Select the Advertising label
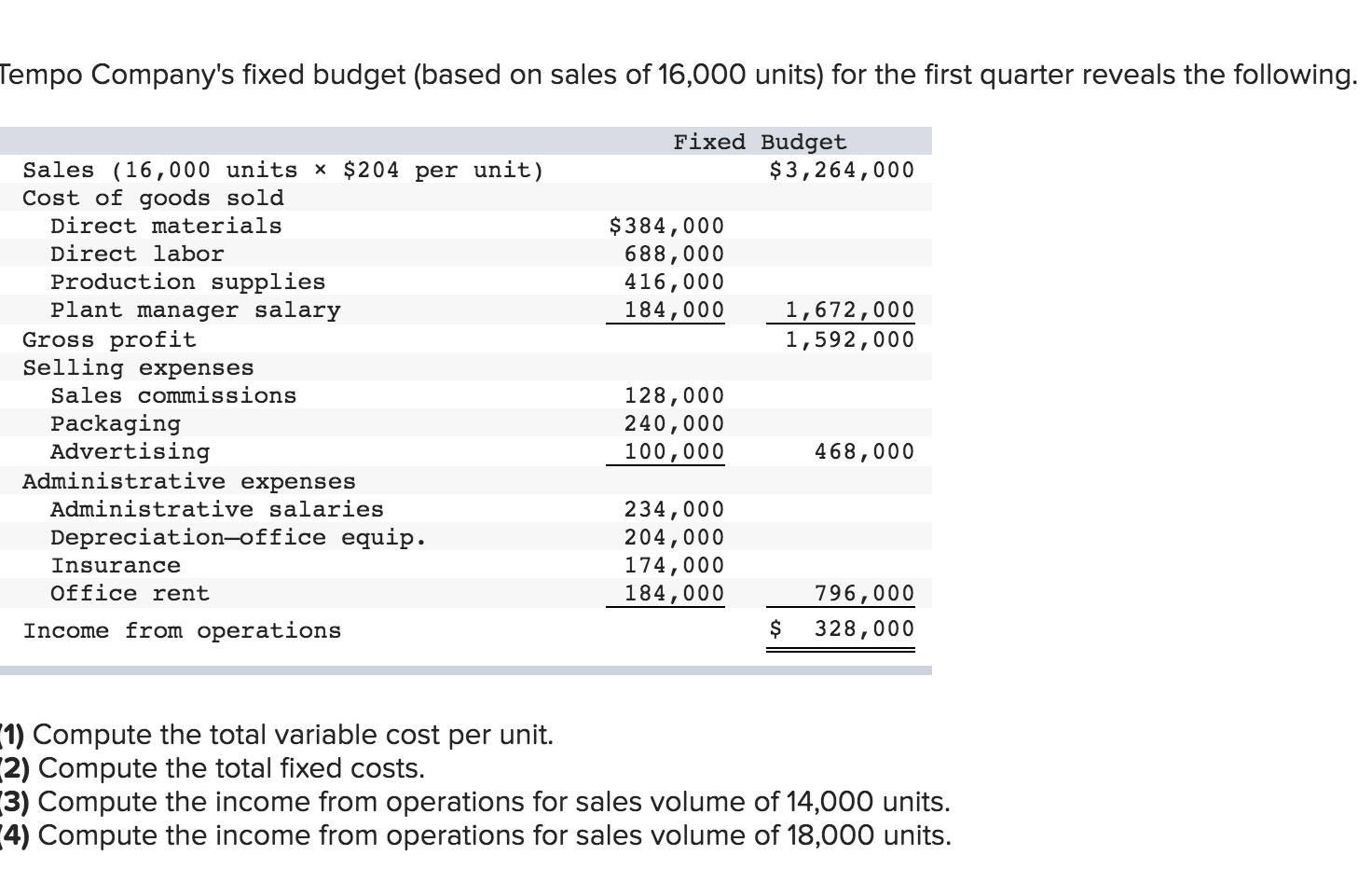The width and height of the screenshot is (1372, 869). (x=130, y=451)
